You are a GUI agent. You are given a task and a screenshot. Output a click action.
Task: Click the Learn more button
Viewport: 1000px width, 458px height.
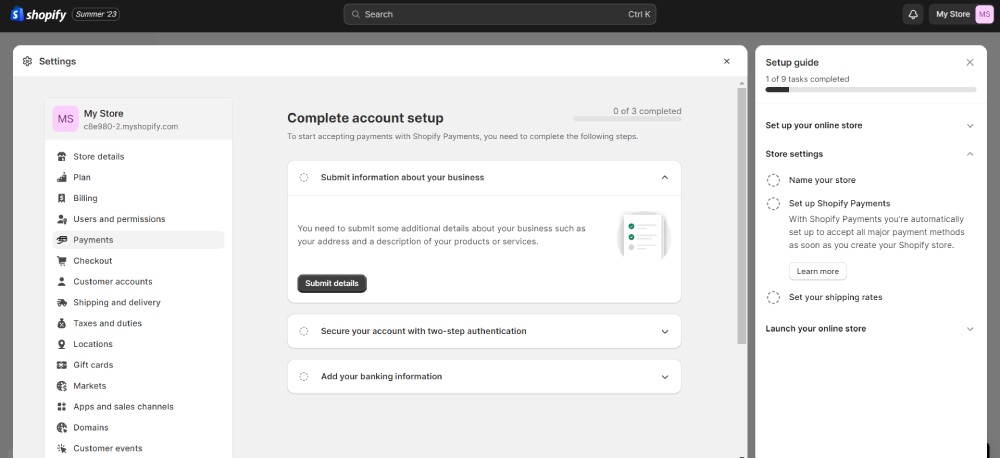(818, 271)
